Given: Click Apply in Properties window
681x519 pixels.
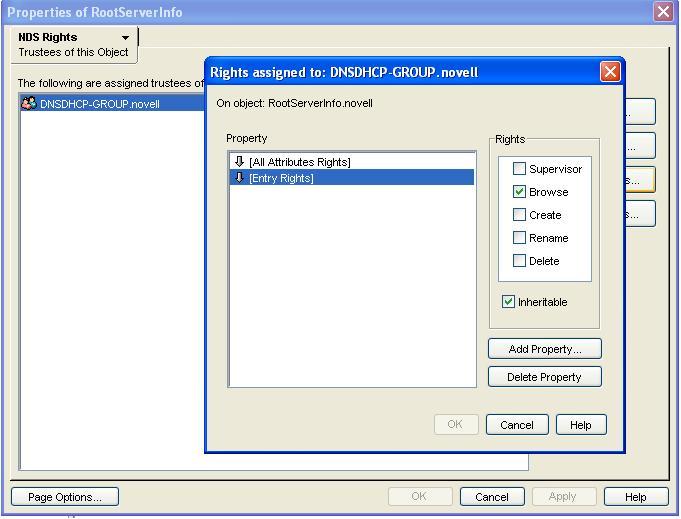Looking at the screenshot, I should coord(563,496).
